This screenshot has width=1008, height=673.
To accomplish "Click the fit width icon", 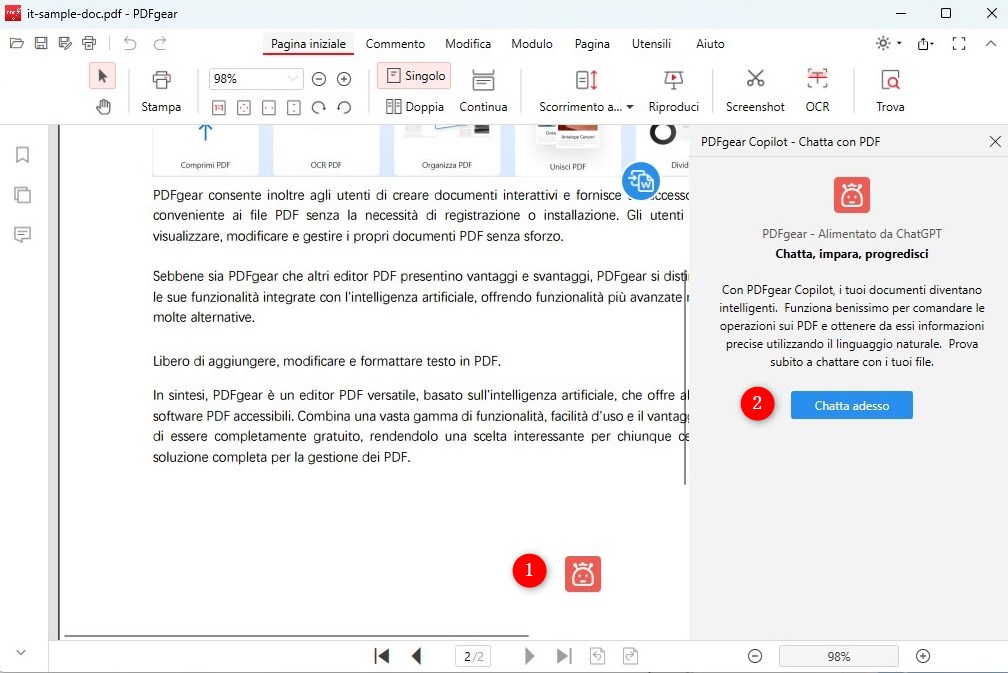I will point(269,107).
